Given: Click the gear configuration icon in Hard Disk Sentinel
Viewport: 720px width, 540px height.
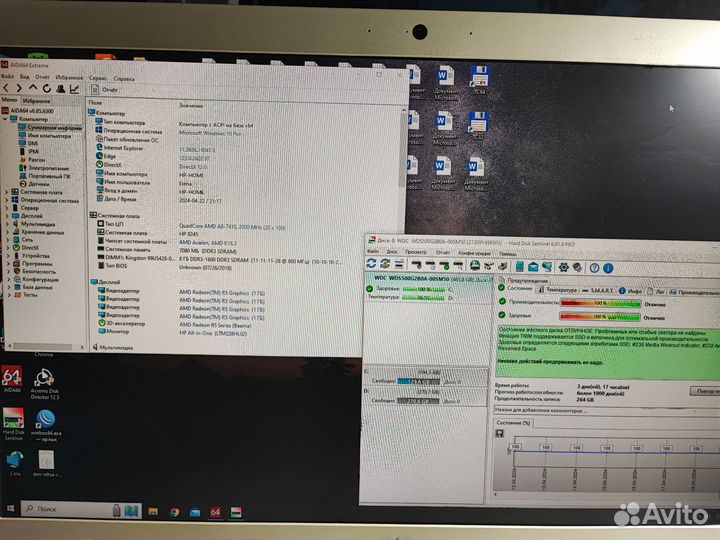Looking at the screenshot, I should click(x=563, y=267).
